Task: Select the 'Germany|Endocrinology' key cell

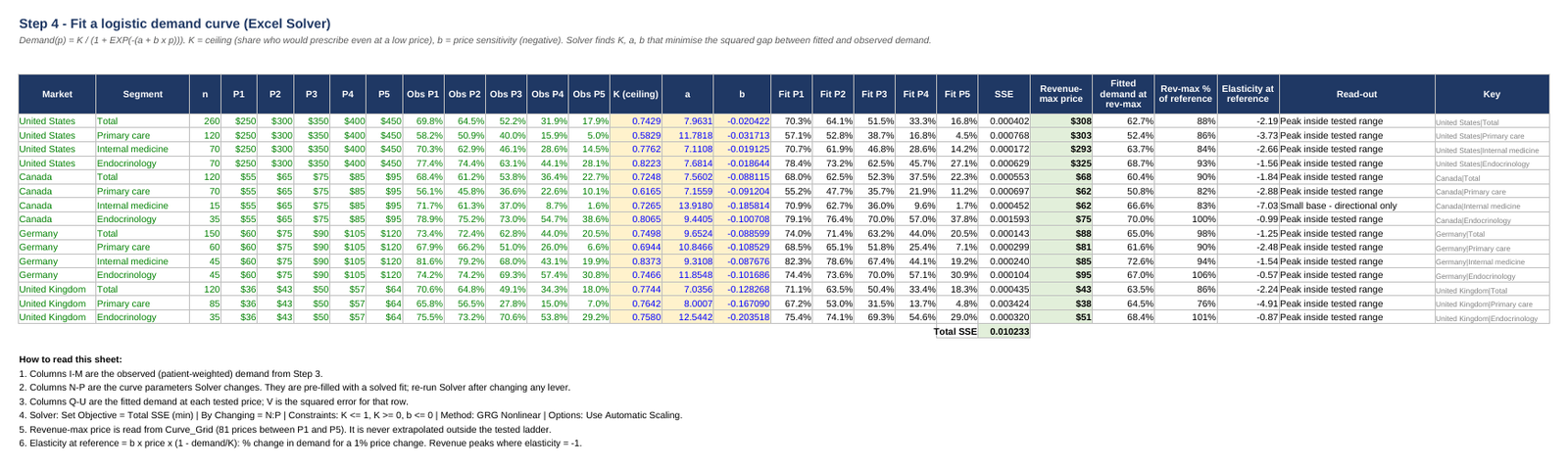Action: click(1492, 276)
